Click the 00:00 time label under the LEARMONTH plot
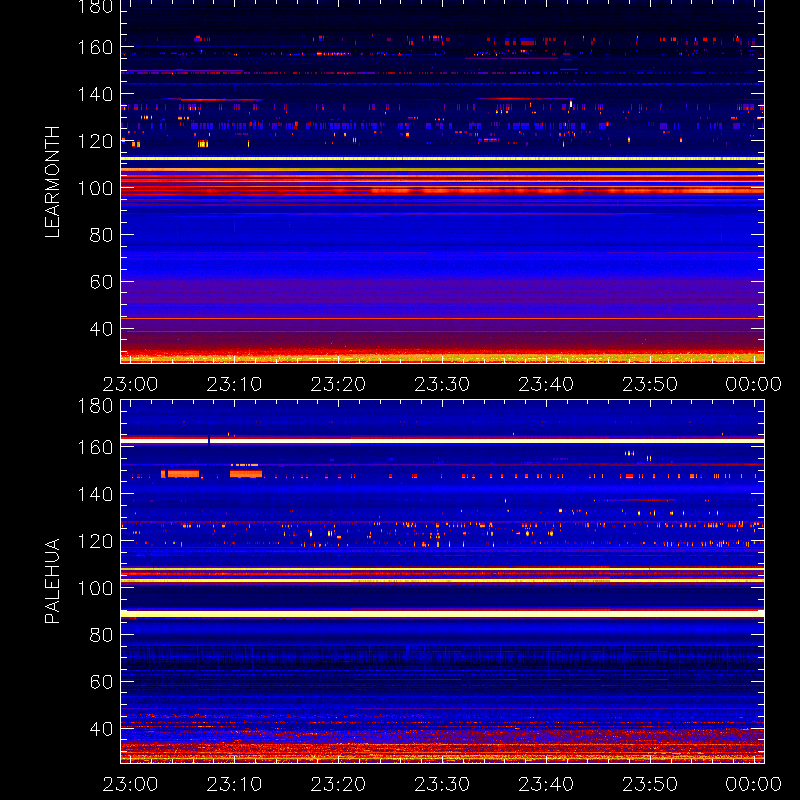This screenshot has height=800, width=800. (x=754, y=384)
